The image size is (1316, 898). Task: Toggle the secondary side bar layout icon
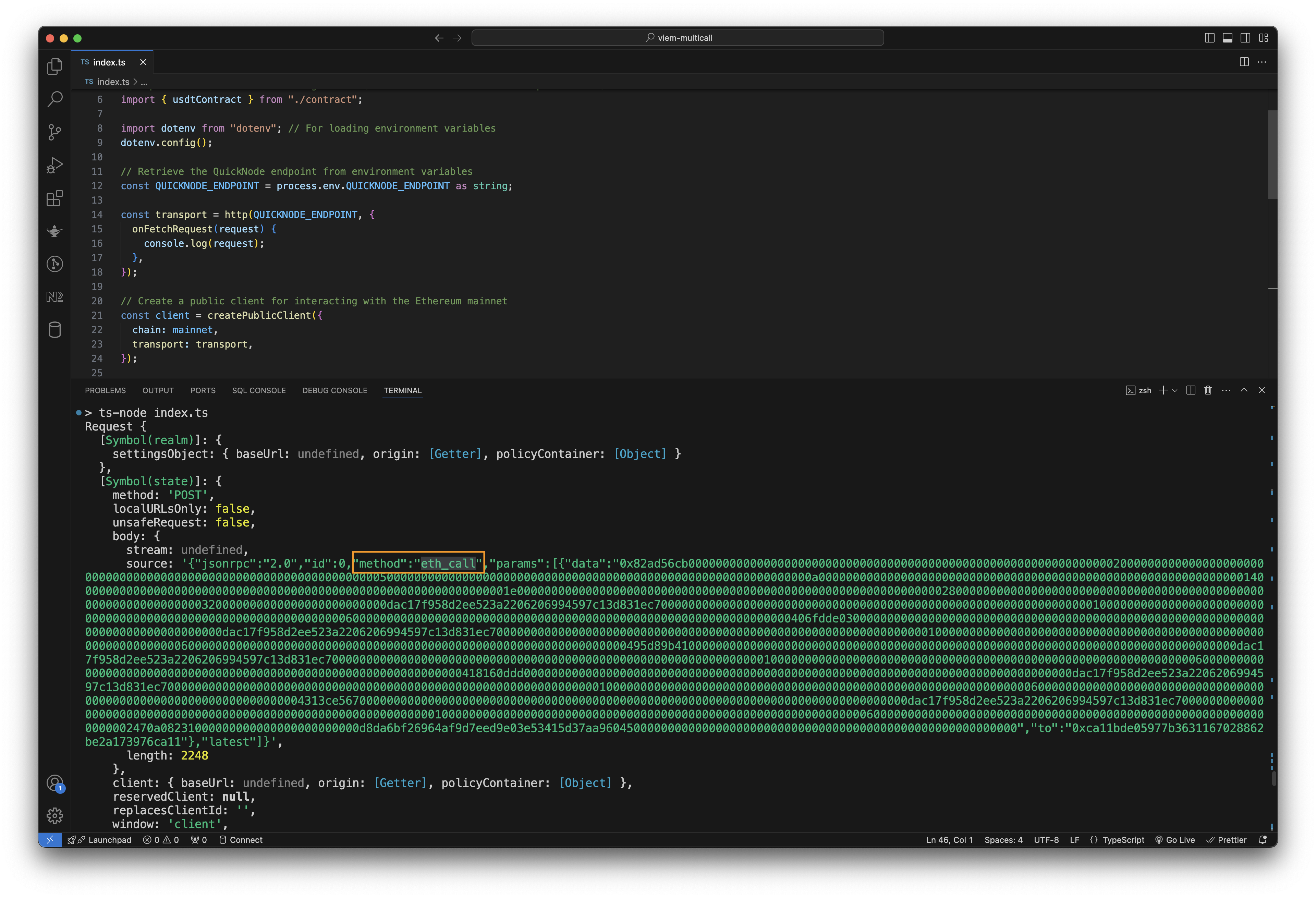pos(1245,38)
